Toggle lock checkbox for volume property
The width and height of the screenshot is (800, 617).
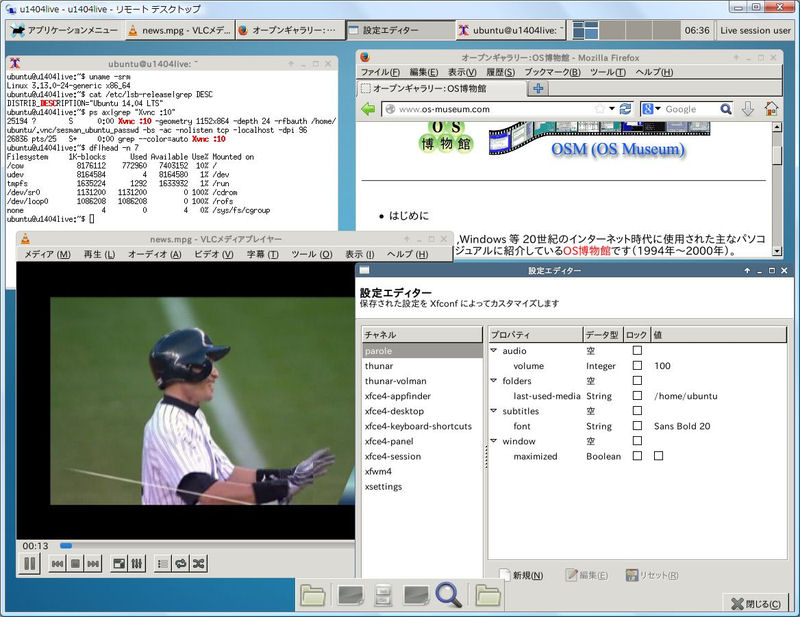pyautogui.click(x=637, y=365)
